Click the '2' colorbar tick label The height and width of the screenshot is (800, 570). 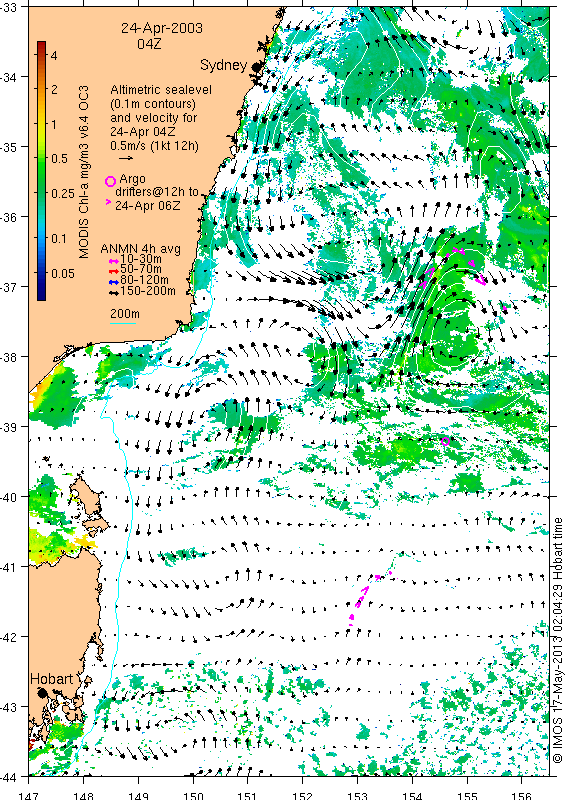coord(54,89)
